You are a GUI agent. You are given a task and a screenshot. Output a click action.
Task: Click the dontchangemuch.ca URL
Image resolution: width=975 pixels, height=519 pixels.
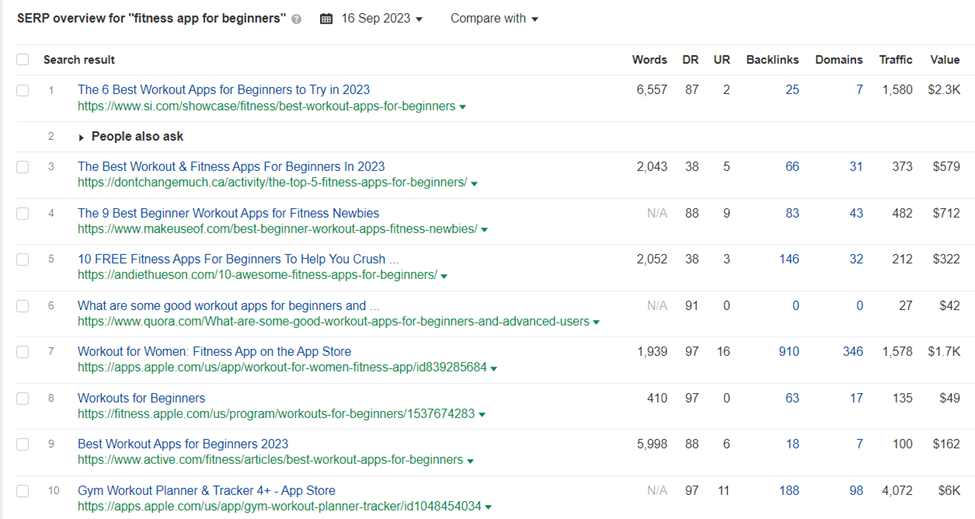click(272, 183)
